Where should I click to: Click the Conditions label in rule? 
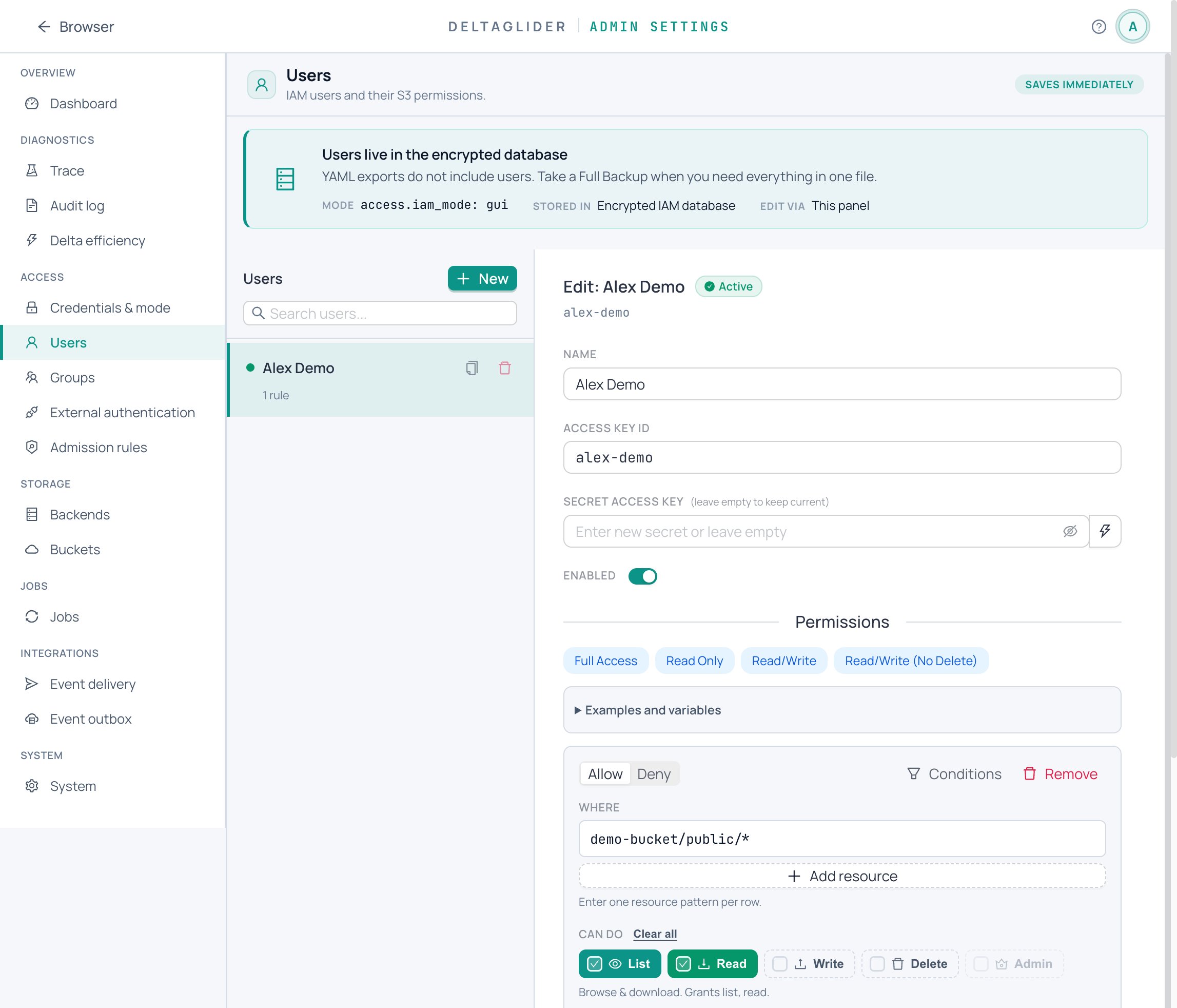click(x=965, y=774)
